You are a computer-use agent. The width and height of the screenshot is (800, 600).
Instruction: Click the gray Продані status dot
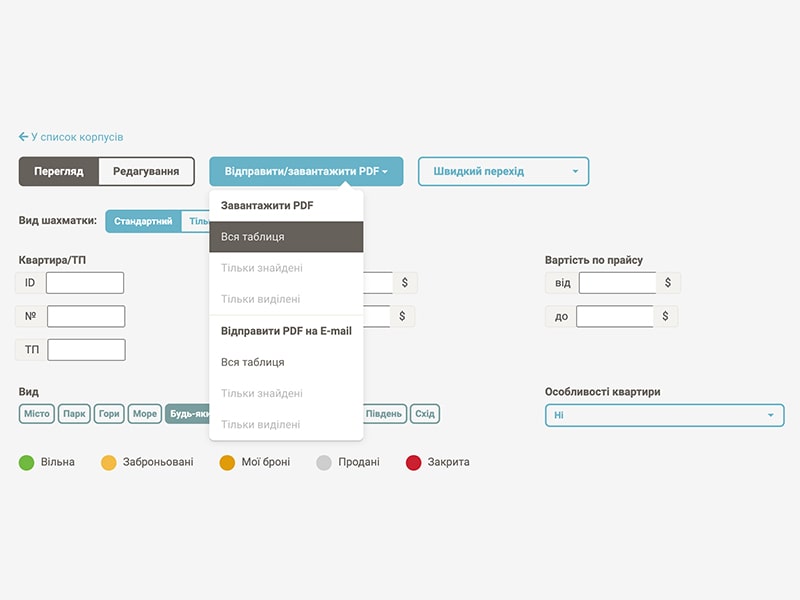point(324,462)
